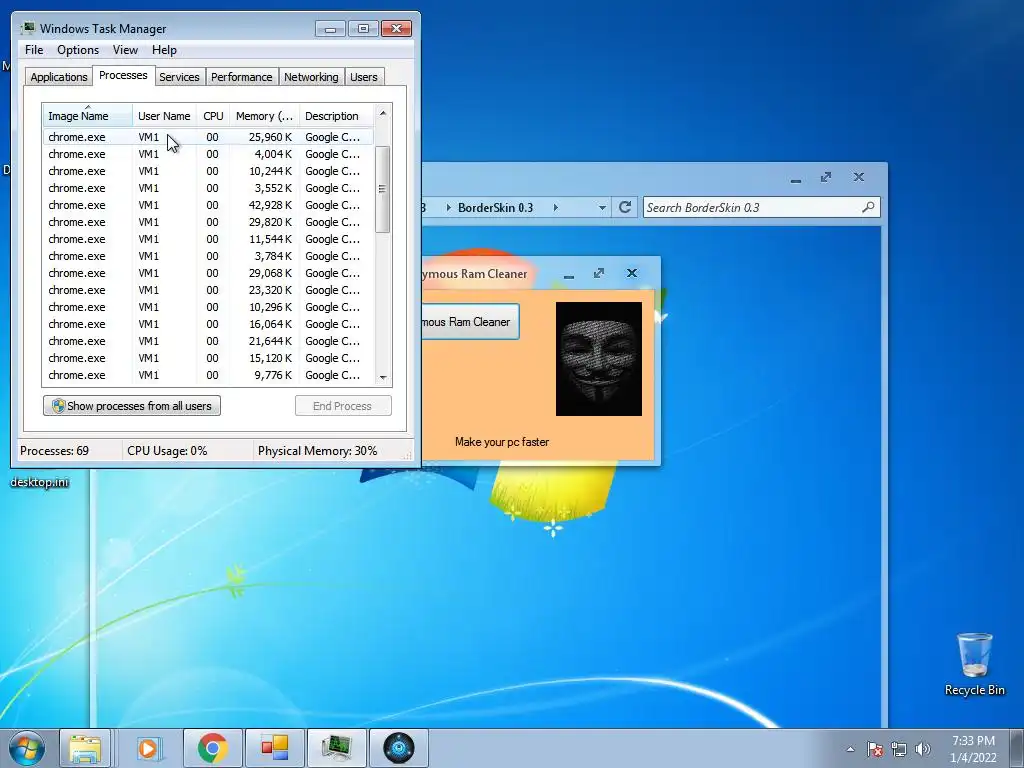Open the Start menu orb
The width and height of the screenshot is (1024, 768).
26,748
